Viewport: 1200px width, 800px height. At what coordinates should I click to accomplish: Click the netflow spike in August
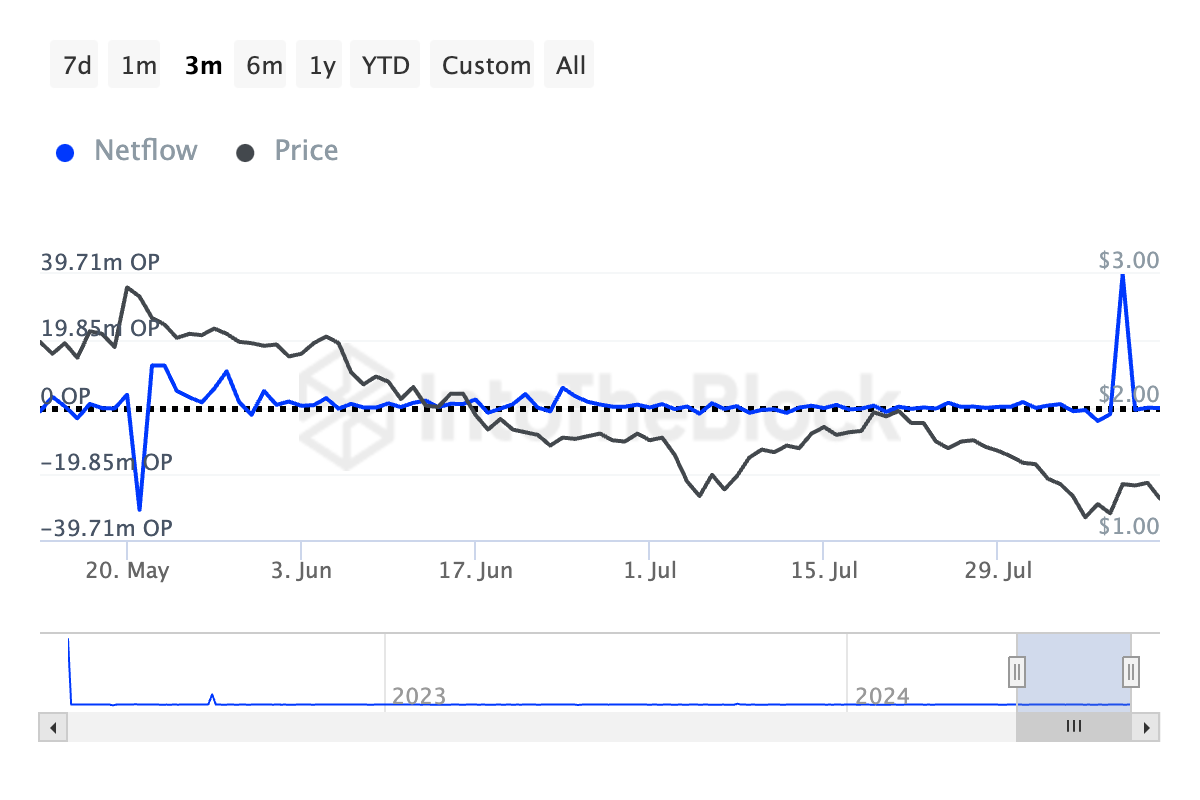tap(1123, 276)
